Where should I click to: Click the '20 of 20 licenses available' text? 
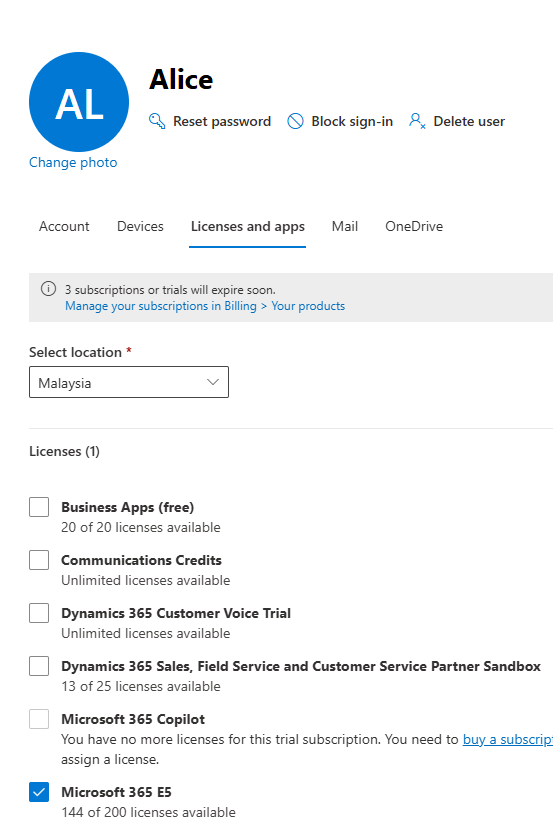(x=141, y=527)
